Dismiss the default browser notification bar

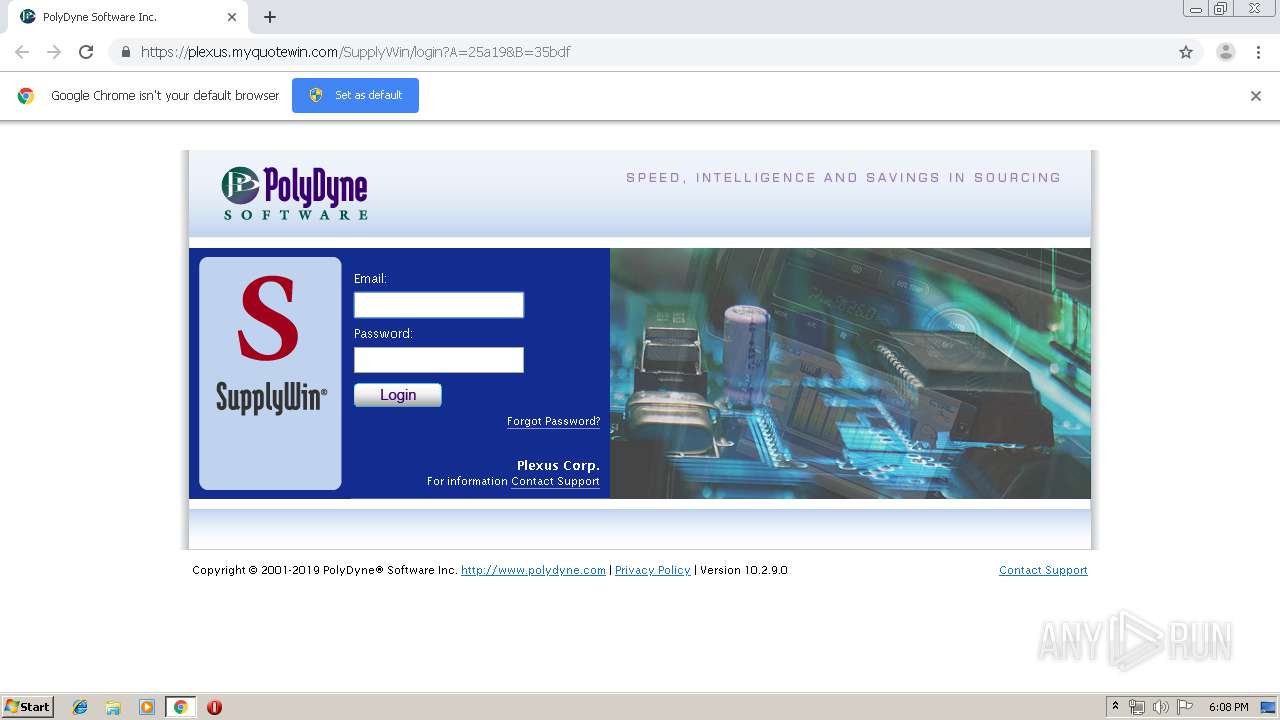pos(1256,96)
